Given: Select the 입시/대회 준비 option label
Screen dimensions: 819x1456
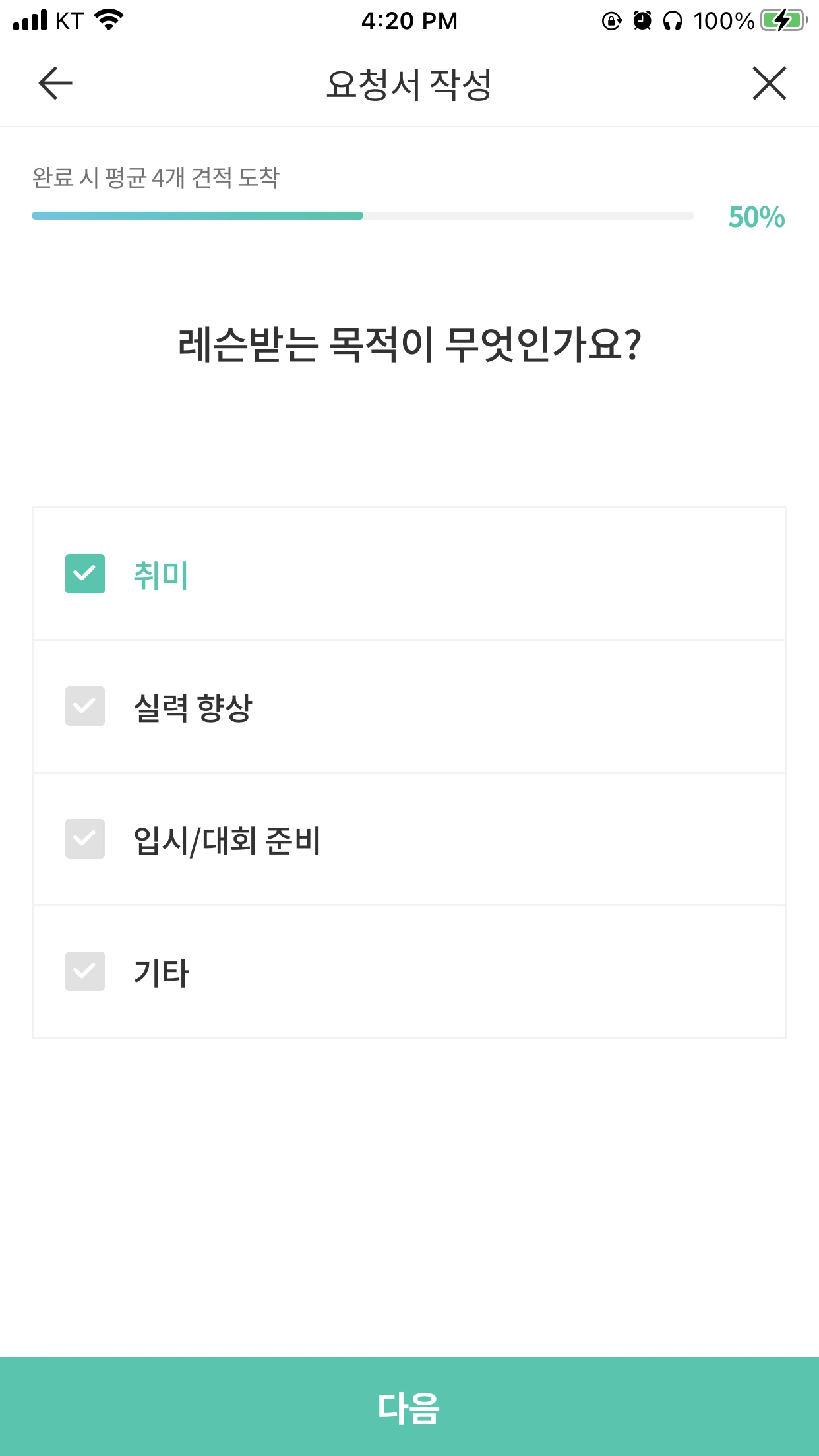Looking at the screenshot, I should [227, 840].
